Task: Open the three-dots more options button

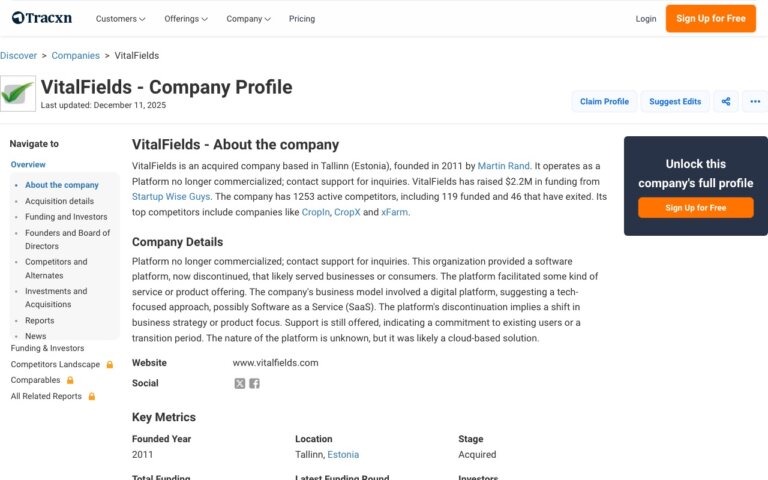Action: tap(755, 101)
